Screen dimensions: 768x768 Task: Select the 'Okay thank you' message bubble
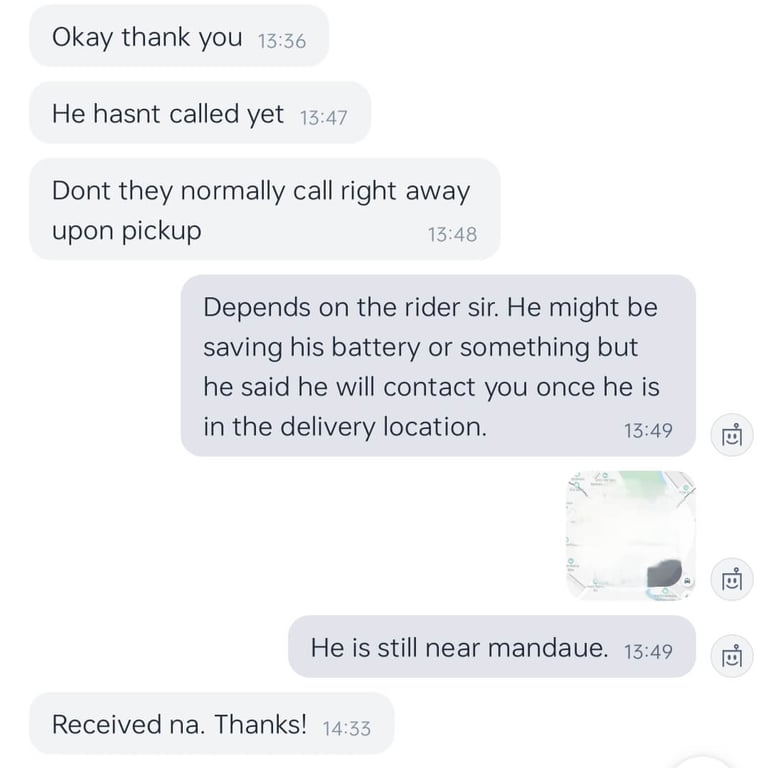[179, 36]
